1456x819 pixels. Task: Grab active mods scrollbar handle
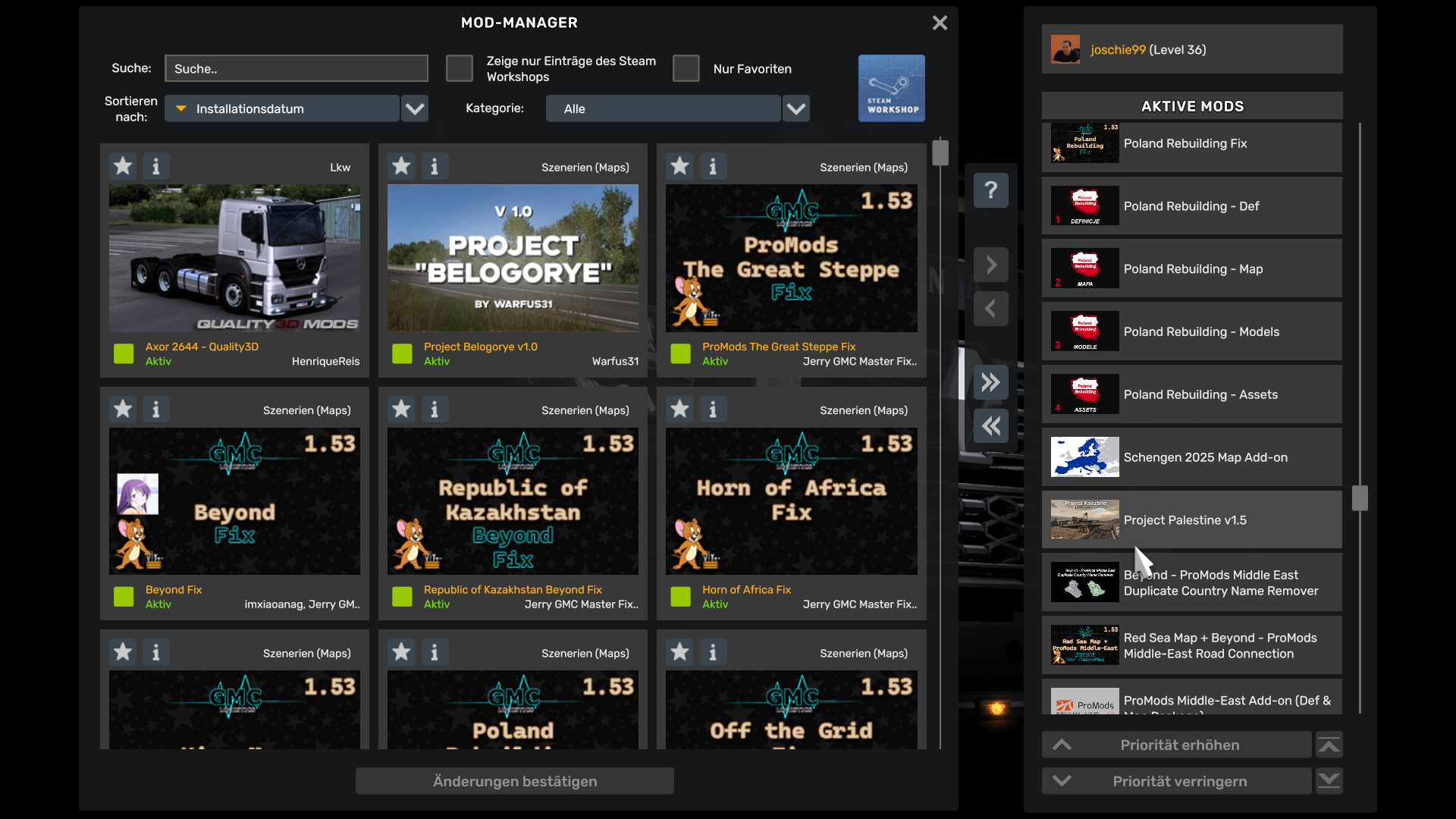tap(1360, 498)
